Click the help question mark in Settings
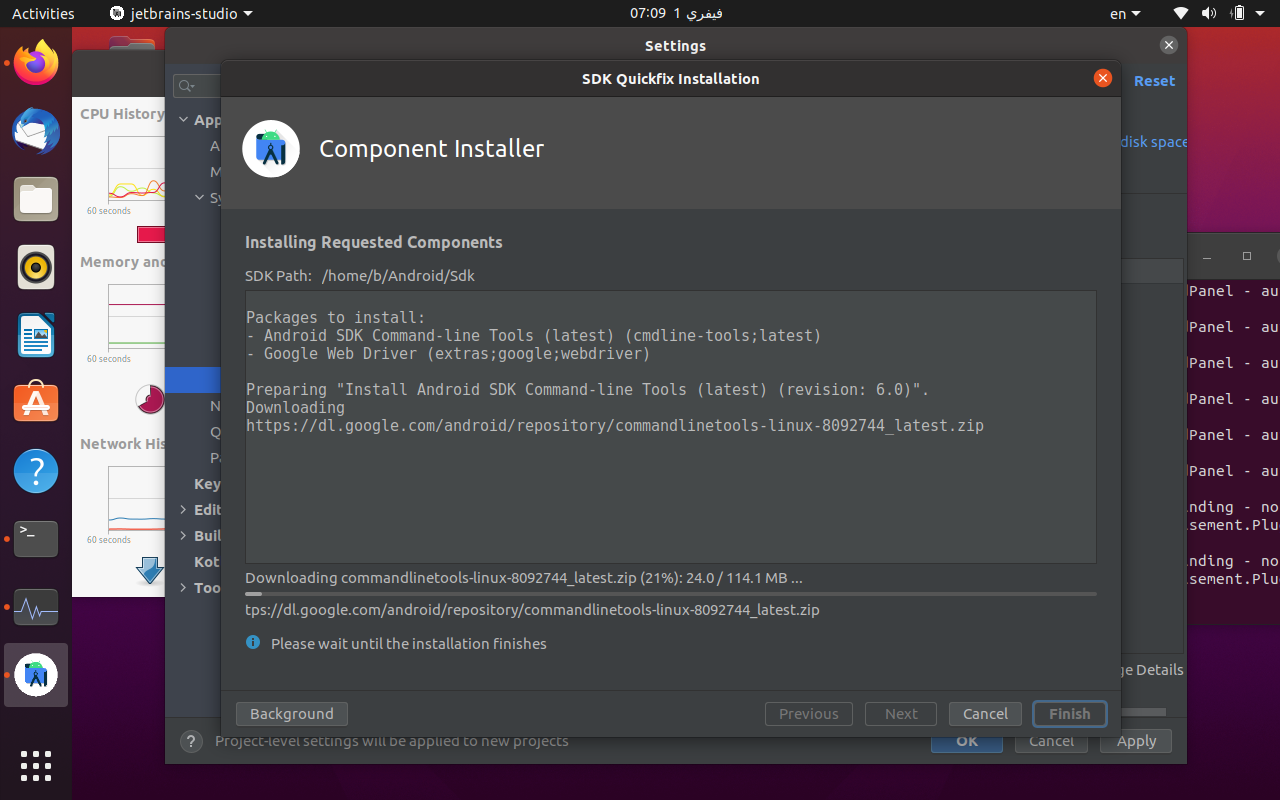This screenshot has width=1280, height=800. pos(191,741)
